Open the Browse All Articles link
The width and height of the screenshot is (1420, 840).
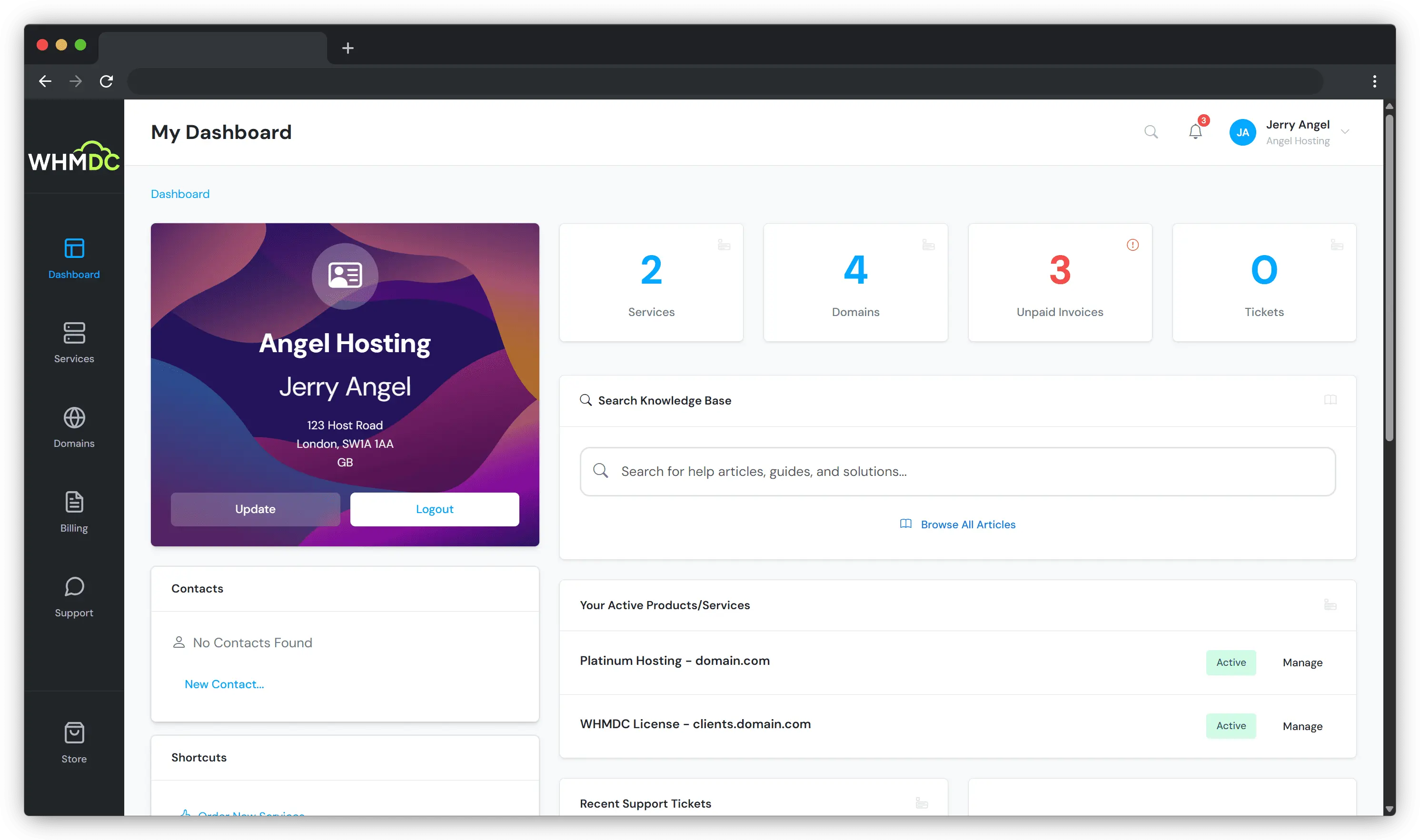[x=968, y=524]
